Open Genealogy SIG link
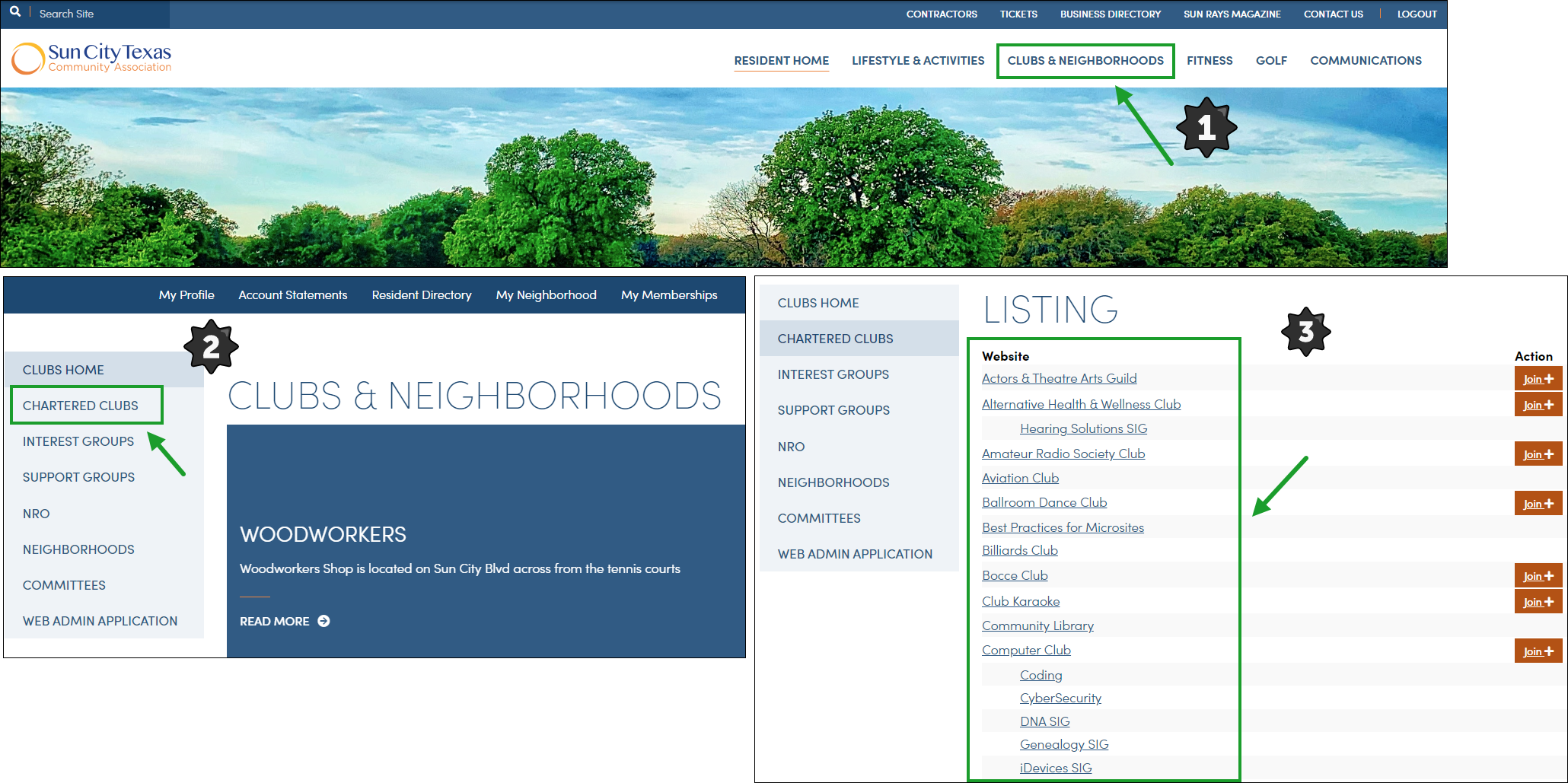The width and height of the screenshot is (1568, 783). pyautogui.click(x=1064, y=744)
